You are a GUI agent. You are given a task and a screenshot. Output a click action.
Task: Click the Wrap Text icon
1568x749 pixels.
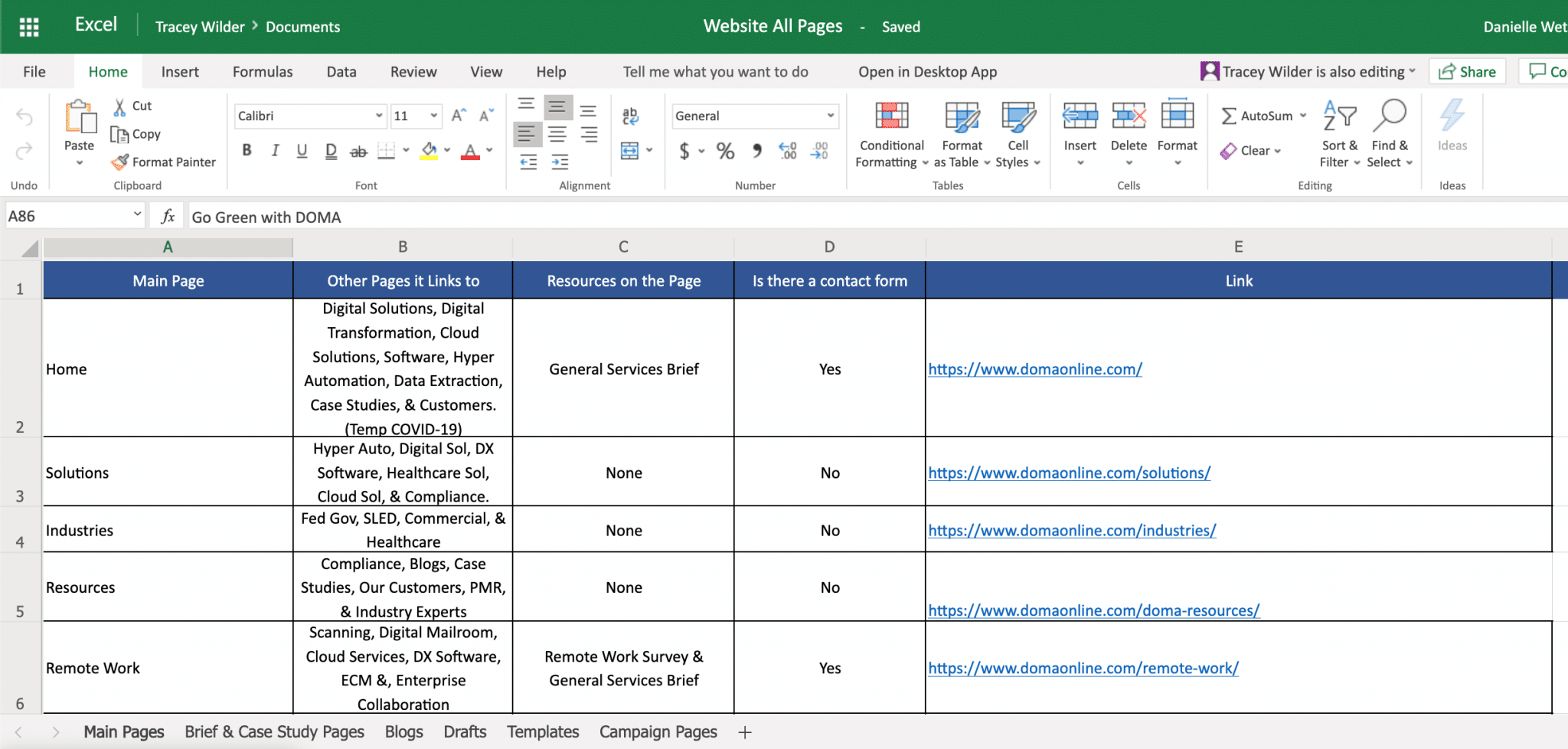tap(630, 116)
